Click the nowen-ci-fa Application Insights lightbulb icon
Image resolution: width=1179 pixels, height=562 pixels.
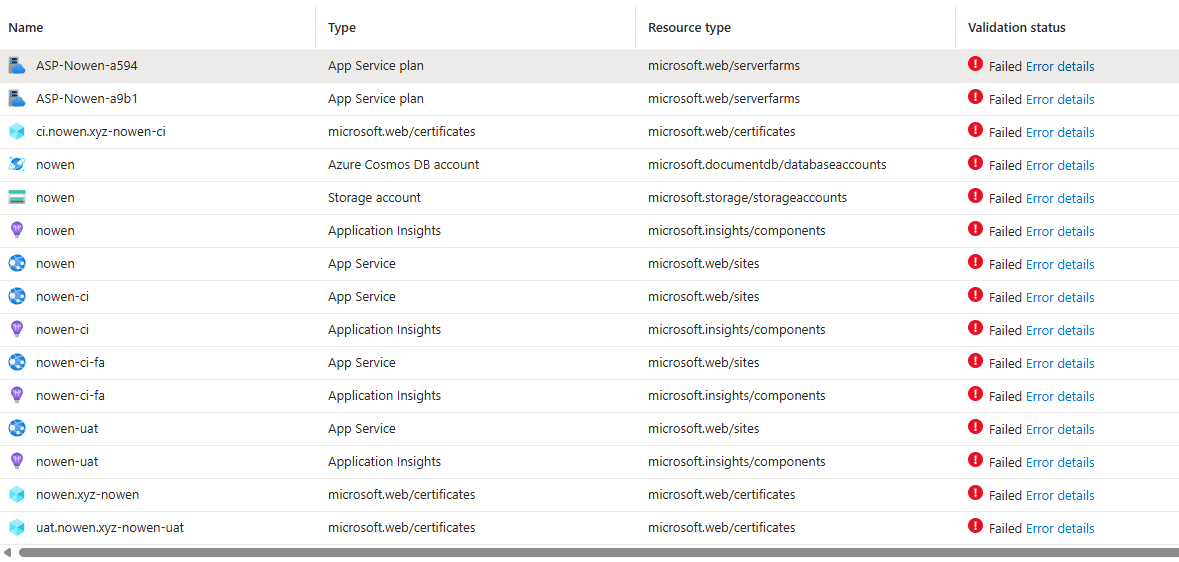[17, 395]
